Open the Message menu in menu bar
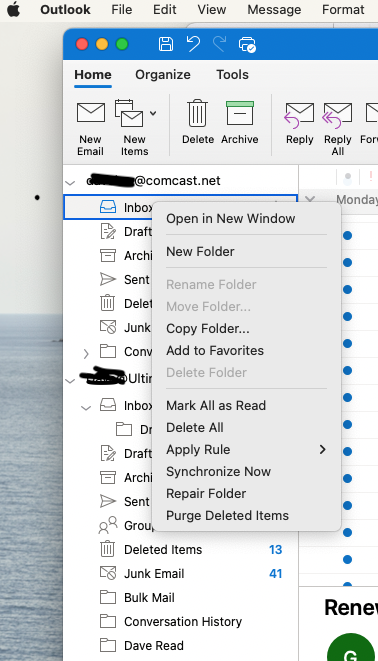Screen dimensions: 378x661 (x=274, y=9)
